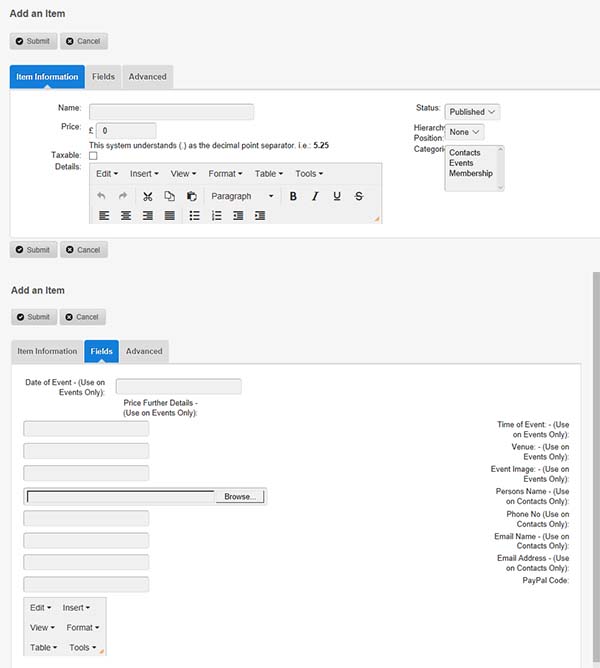Click into the Name input field
This screenshot has width=600, height=668.
click(x=171, y=112)
